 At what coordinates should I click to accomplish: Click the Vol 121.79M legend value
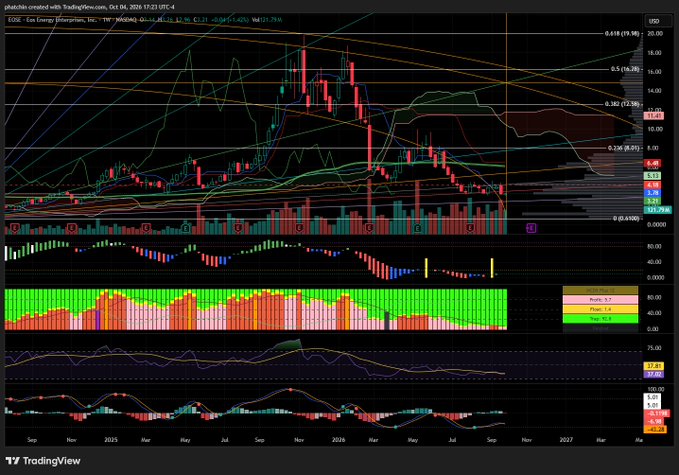[x=267, y=20]
